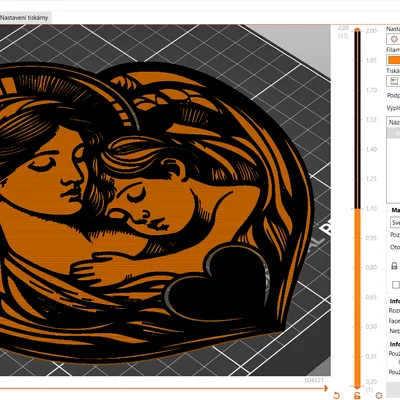
Task: Open the Nastavení tiskárny tab
Action: pyautogui.click(x=25, y=18)
